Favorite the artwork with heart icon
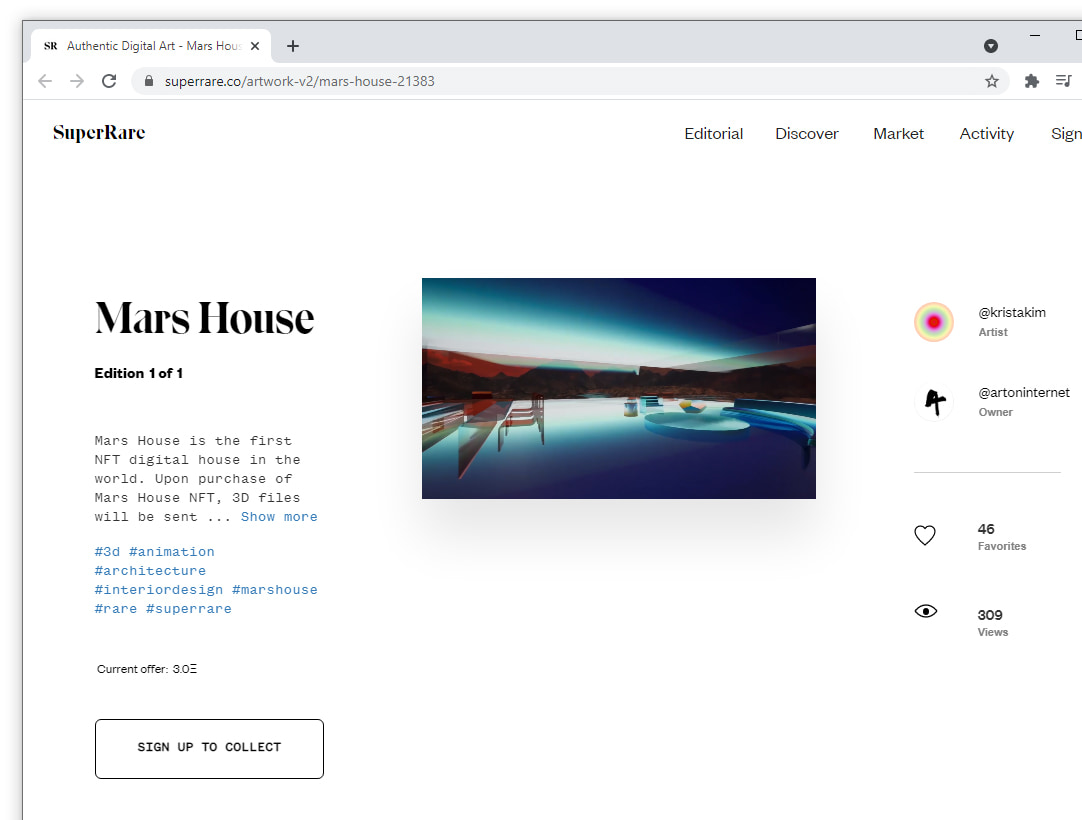This screenshot has width=1082, height=820. coord(925,536)
